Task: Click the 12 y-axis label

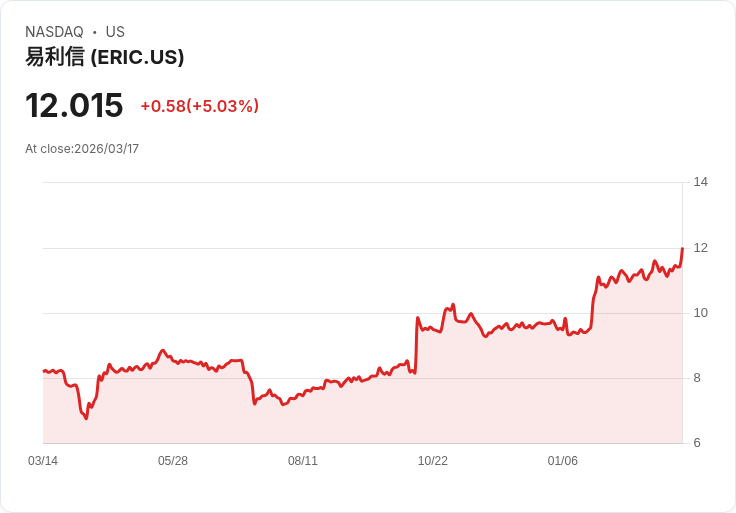Action: click(x=700, y=248)
